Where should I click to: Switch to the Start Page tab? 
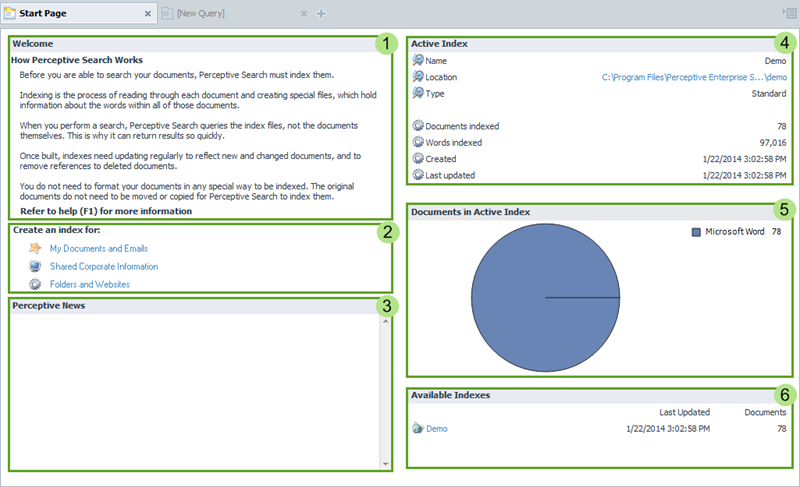79,13
